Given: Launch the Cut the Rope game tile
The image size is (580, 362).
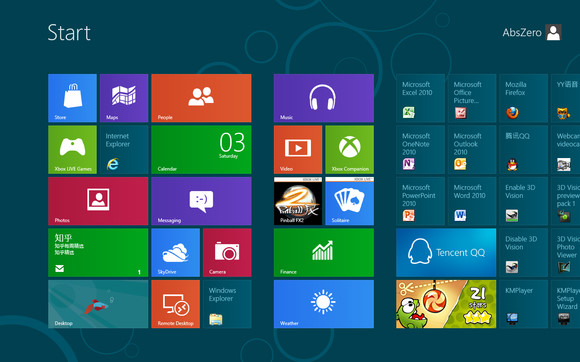Looking at the screenshot, I should tap(446, 304).
